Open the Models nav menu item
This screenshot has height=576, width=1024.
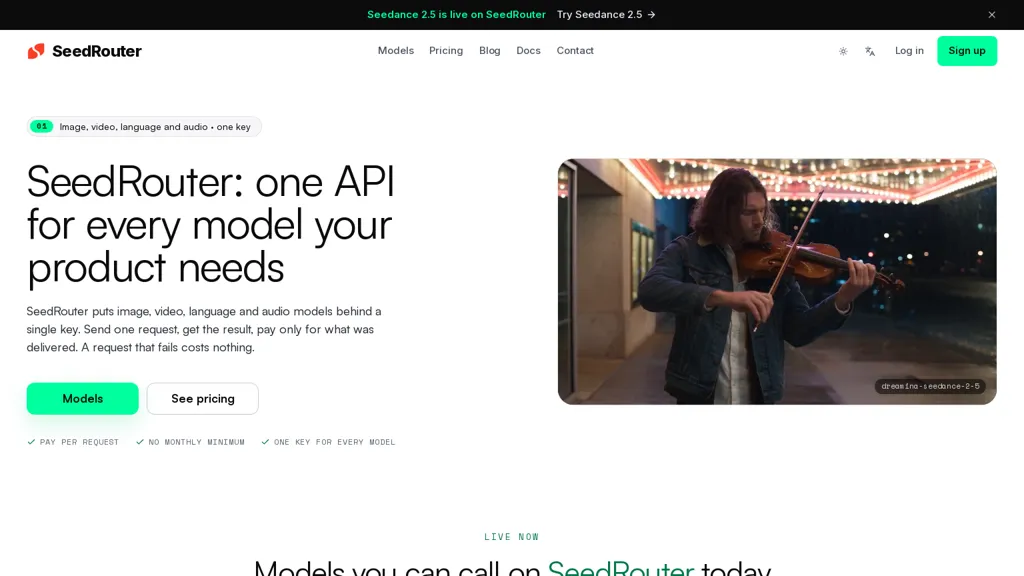pos(396,50)
